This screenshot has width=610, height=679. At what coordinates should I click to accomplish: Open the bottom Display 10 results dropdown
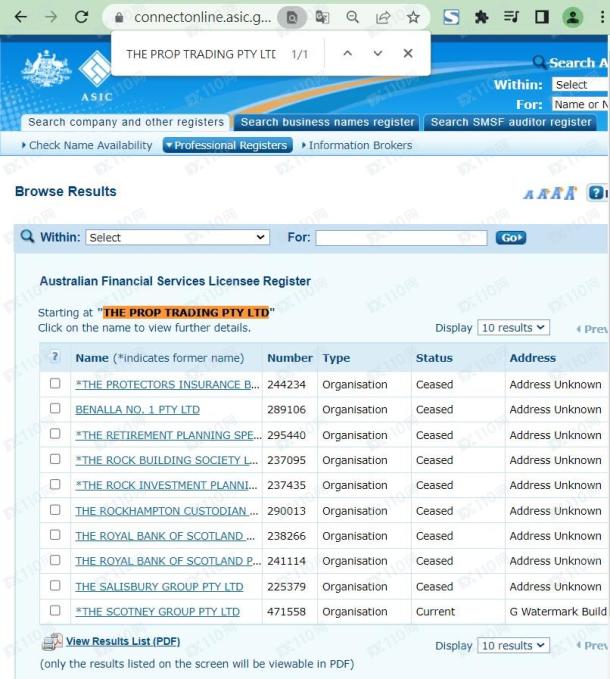pyautogui.click(x=513, y=646)
